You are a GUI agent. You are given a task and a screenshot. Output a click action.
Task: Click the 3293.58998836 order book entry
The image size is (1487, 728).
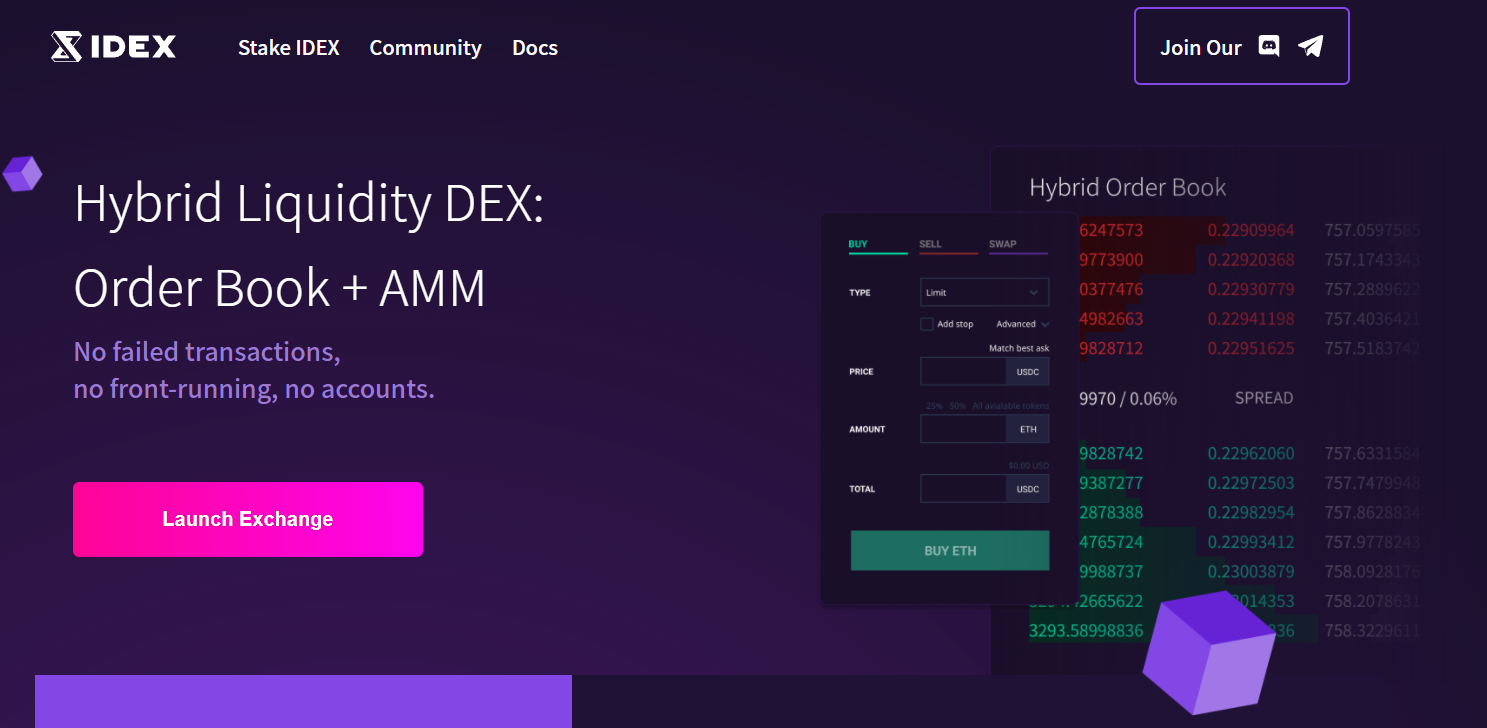coord(1086,631)
